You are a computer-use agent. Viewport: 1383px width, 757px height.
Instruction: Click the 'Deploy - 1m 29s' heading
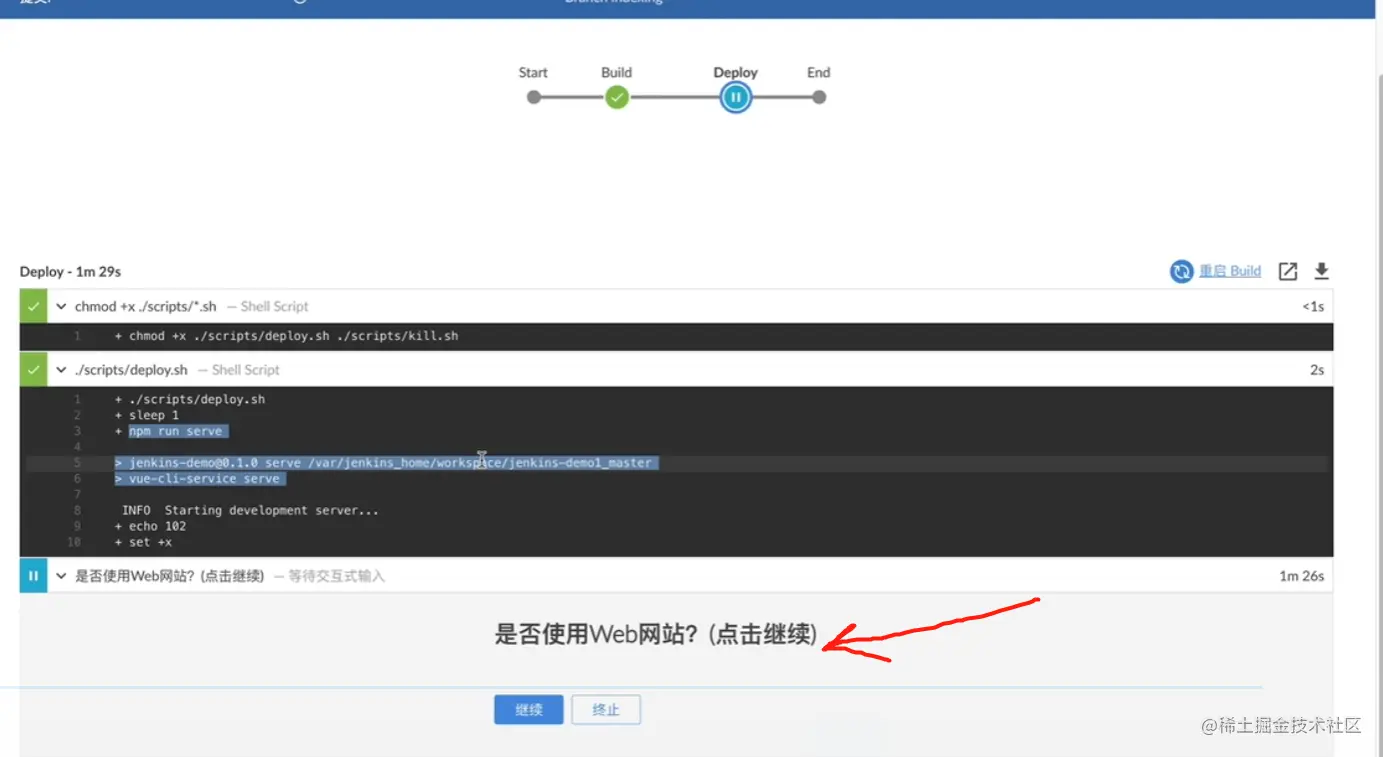click(70, 272)
